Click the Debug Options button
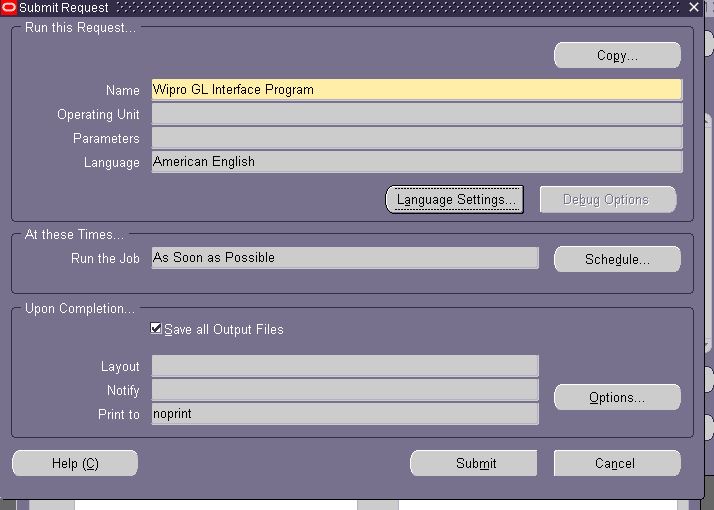 coord(608,199)
